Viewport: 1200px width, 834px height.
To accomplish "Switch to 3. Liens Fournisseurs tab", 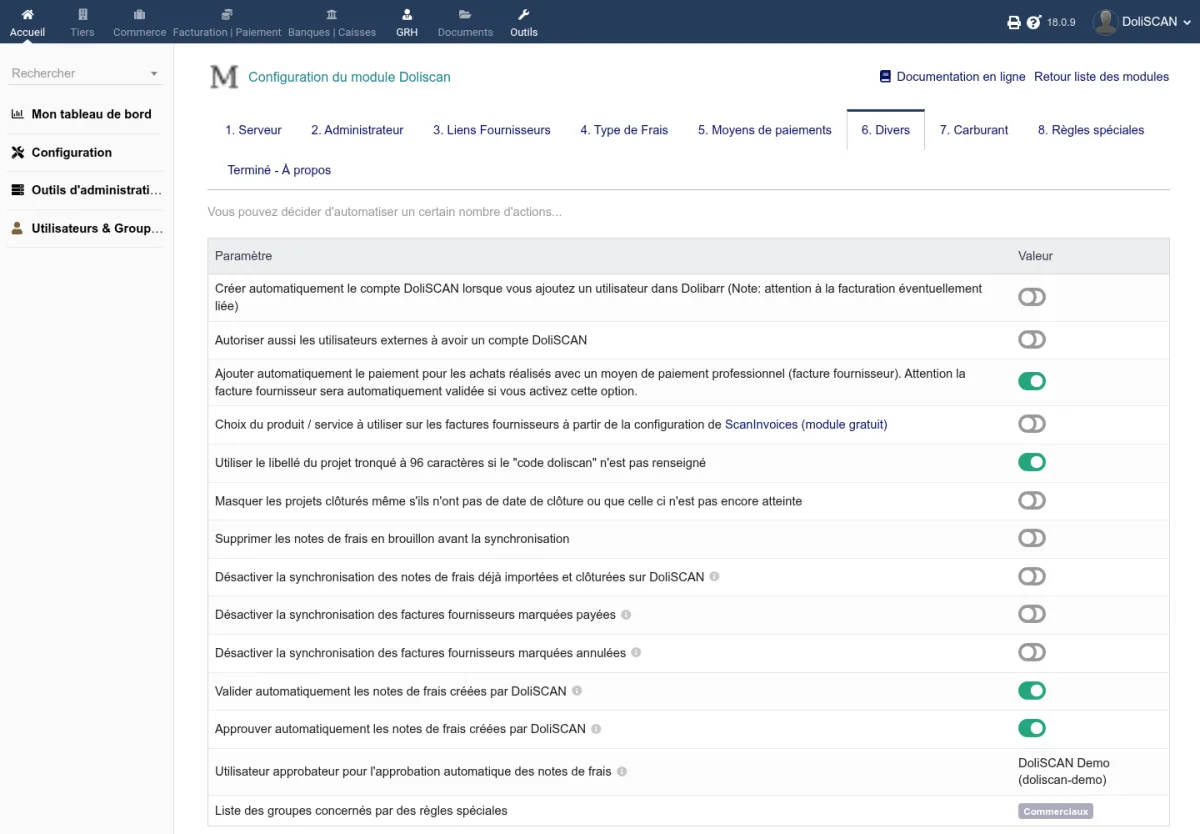I will [492, 130].
